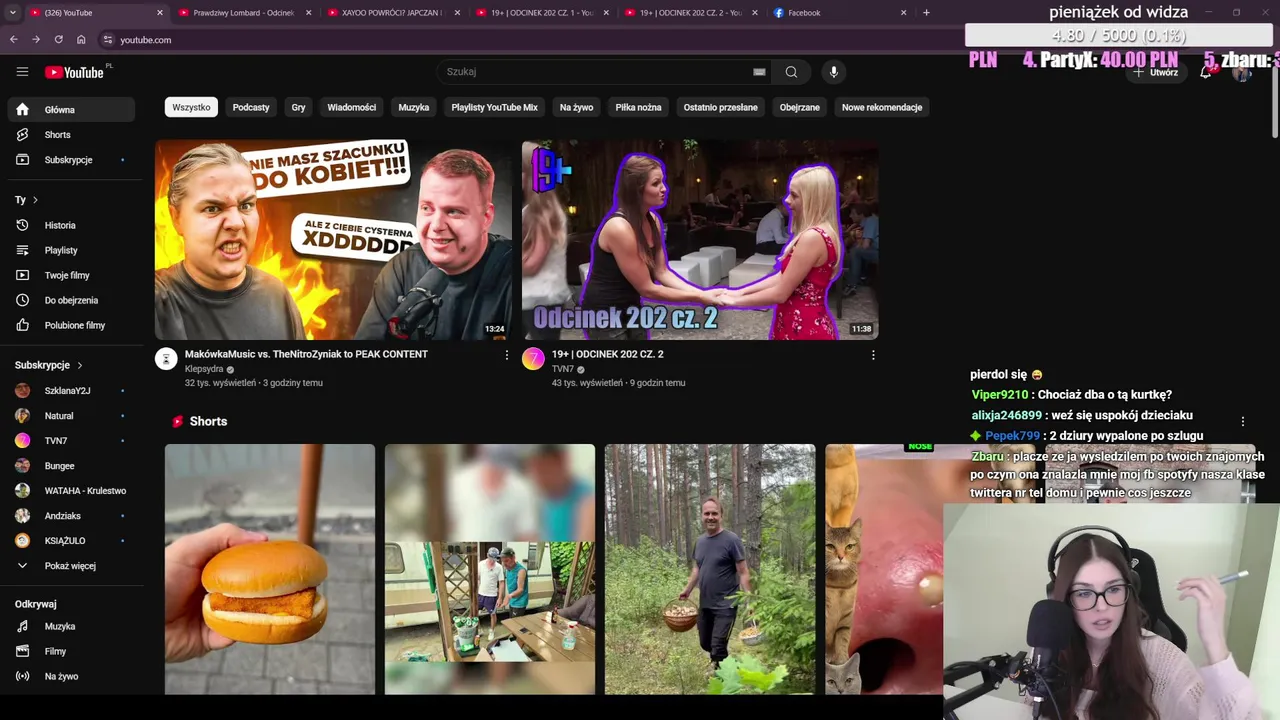Screen dimensions: 1280x720
Task: Open Subskrypcje feed in sidebar
Action: pyautogui.click(x=71, y=160)
